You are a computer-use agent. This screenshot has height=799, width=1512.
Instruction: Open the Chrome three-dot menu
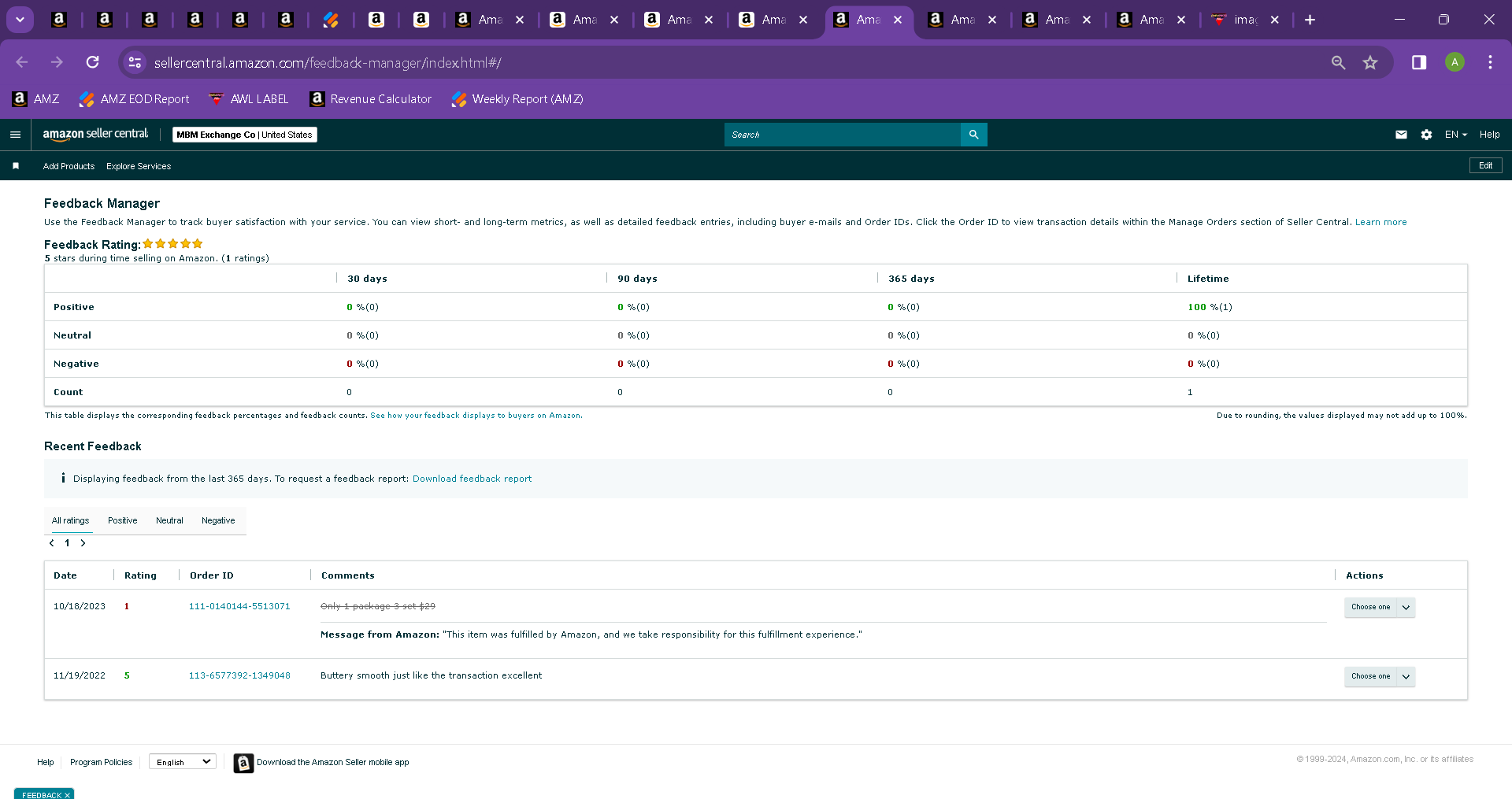coord(1490,62)
